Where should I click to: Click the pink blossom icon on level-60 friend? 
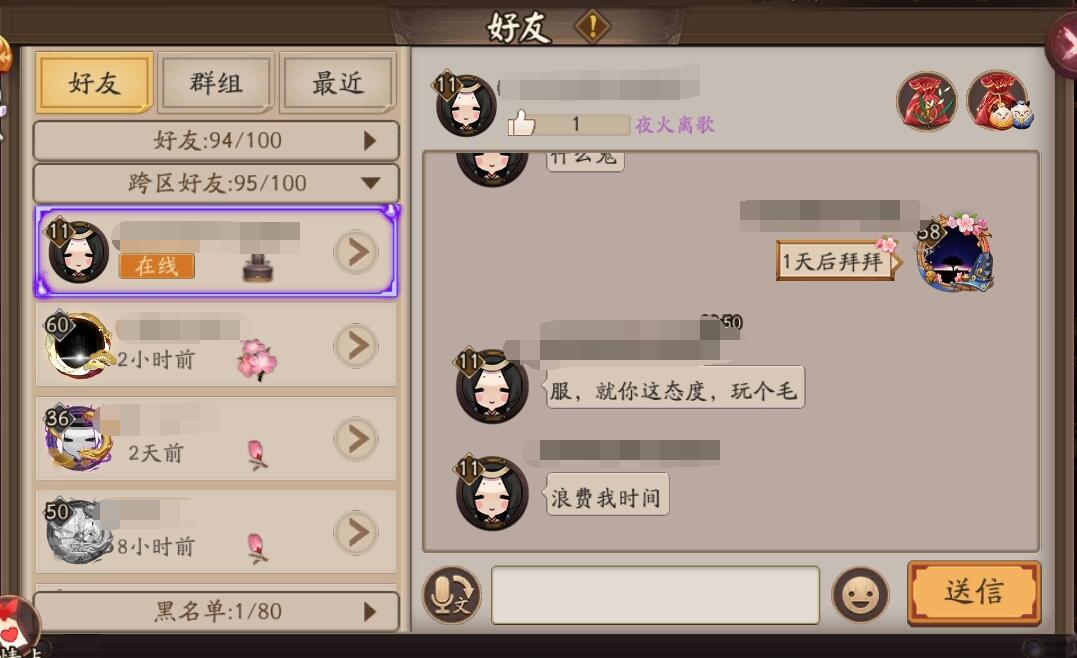[x=257, y=359]
